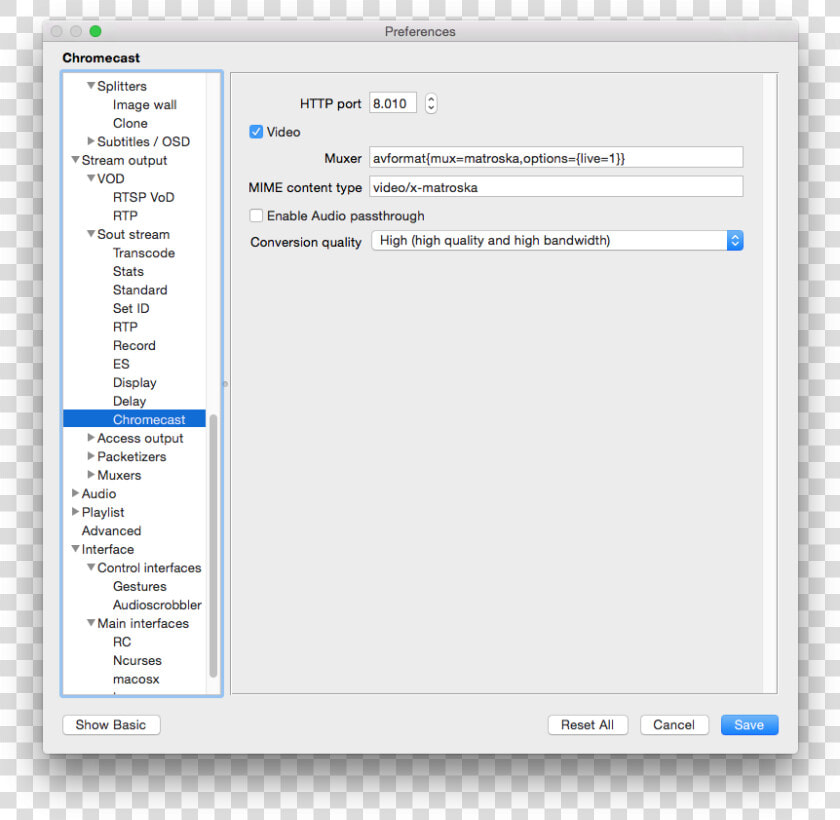Screen dimensions: 840x820
Task: Select Gestures in the tree
Action: [139, 586]
